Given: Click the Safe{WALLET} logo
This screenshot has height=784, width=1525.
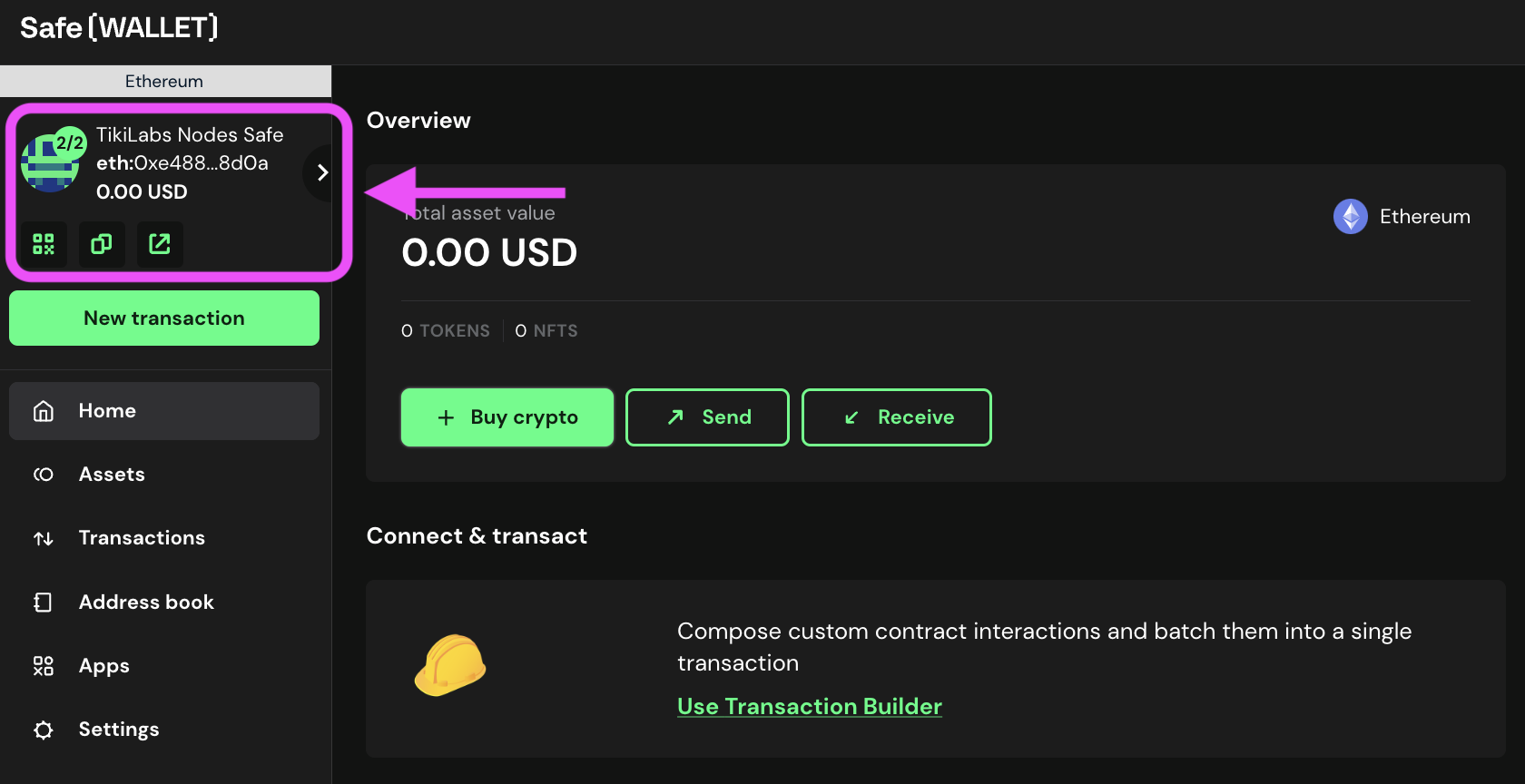Looking at the screenshot, I should 119,28.
